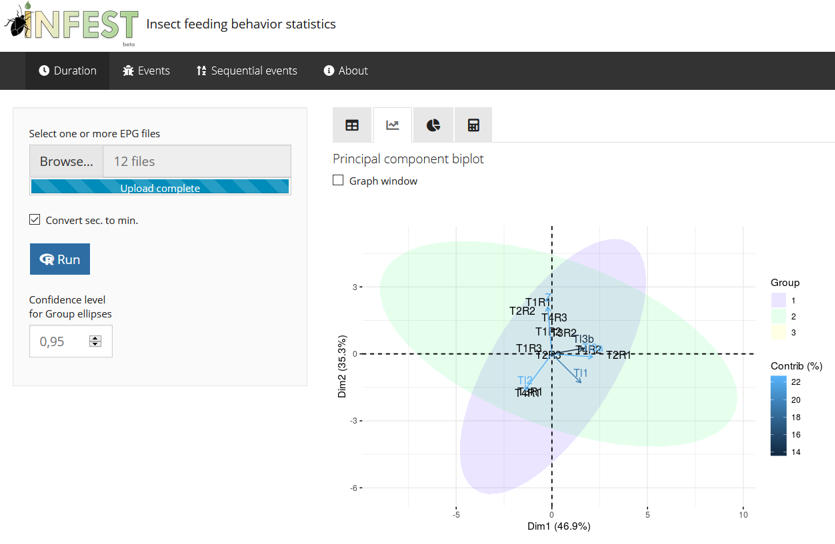Click Browse... to select EPG files
The image size is (835, 544).
pyautogui.click(x=66, y=161)
